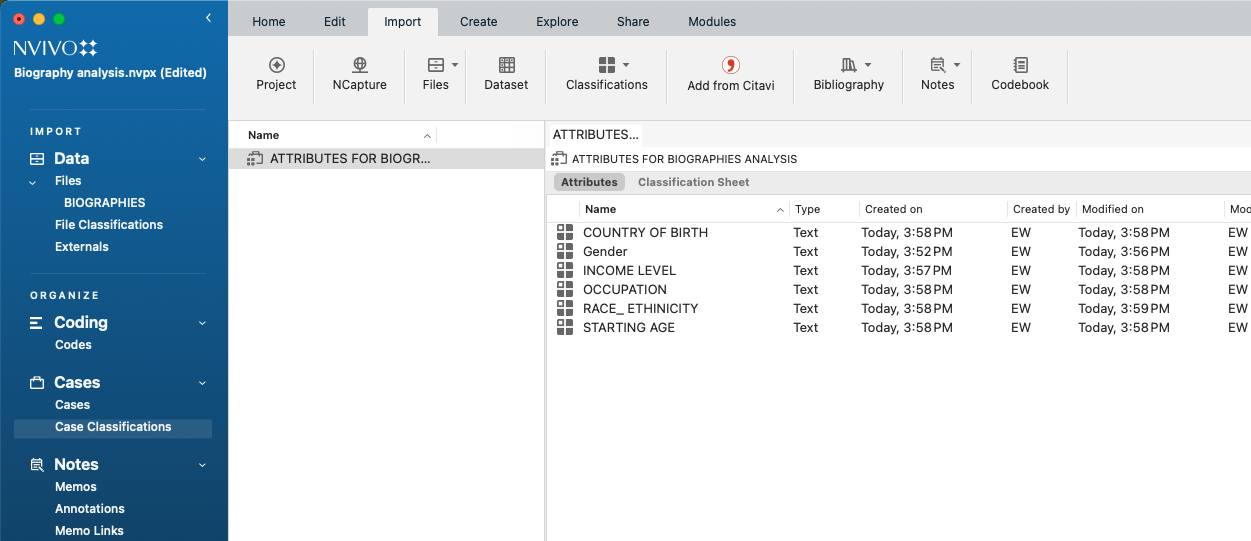
Task: Click the Dataset import icon
Action: point(506,65)
